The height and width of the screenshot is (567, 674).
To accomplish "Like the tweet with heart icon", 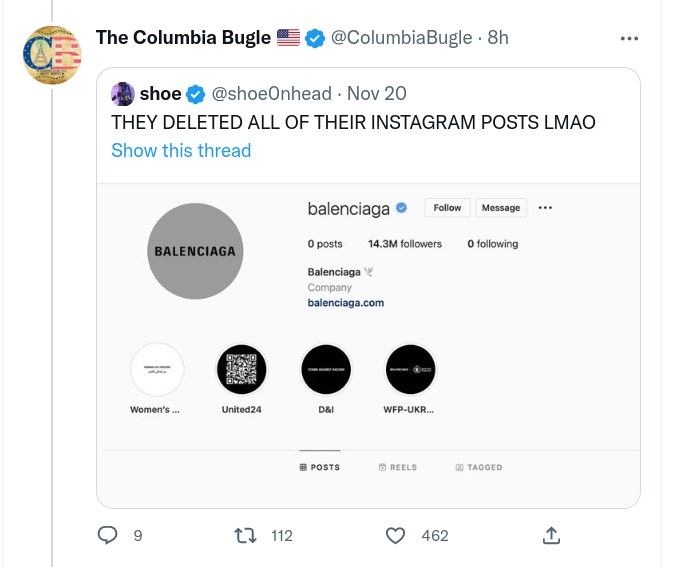I will click(396, 536).
